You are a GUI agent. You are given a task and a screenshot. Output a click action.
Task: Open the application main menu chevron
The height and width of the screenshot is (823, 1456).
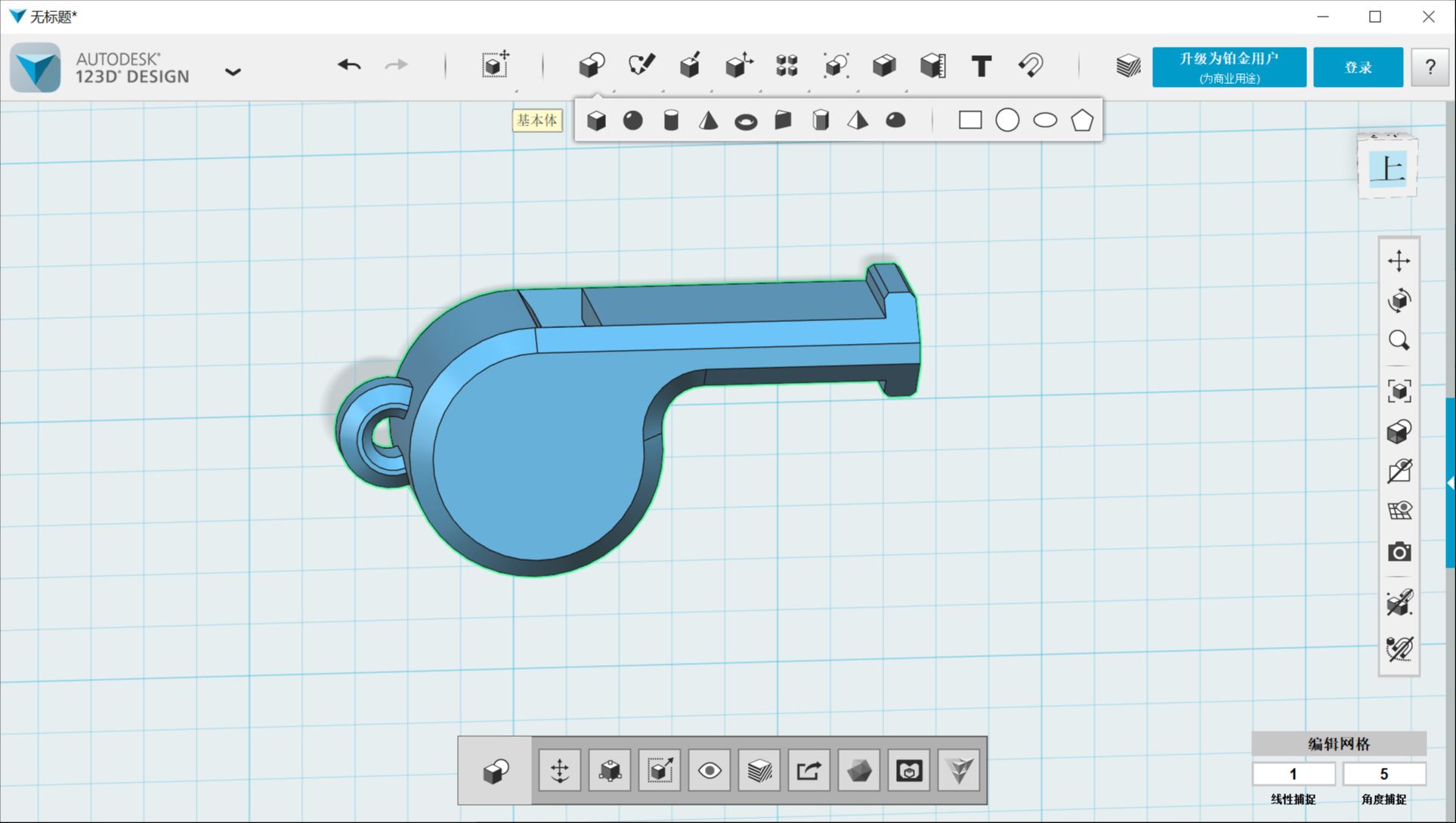pyautogui.click(x=233, y=71)
